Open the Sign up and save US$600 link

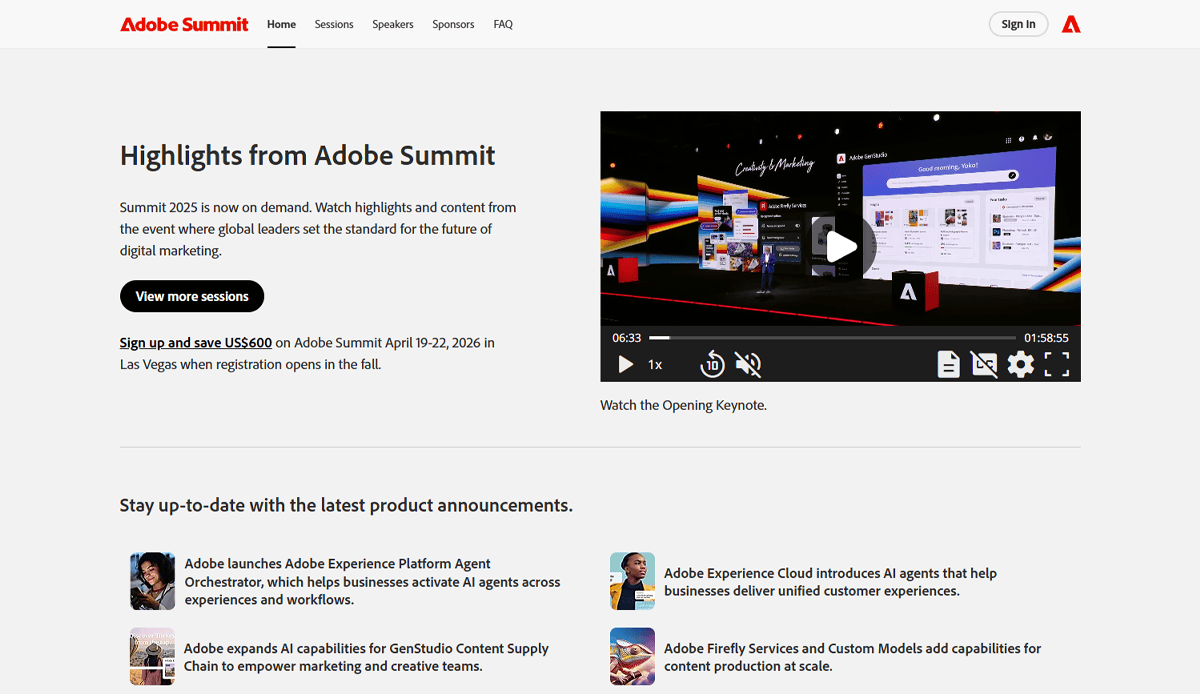(x=195, y=342)
